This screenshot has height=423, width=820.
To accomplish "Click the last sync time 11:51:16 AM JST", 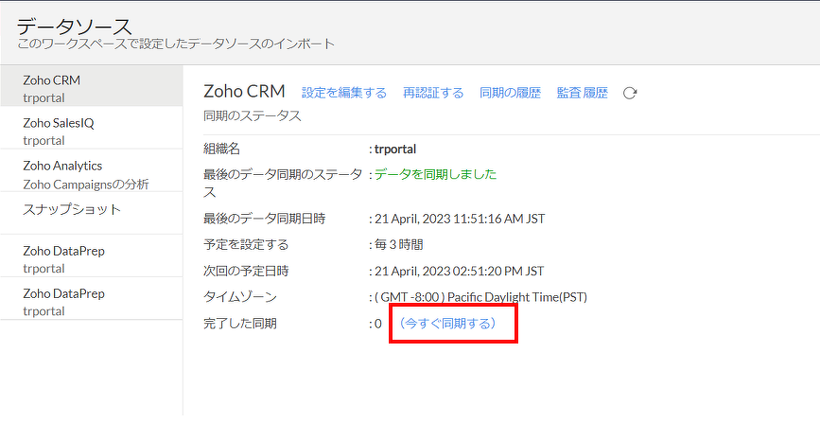I will pos(460,218).
